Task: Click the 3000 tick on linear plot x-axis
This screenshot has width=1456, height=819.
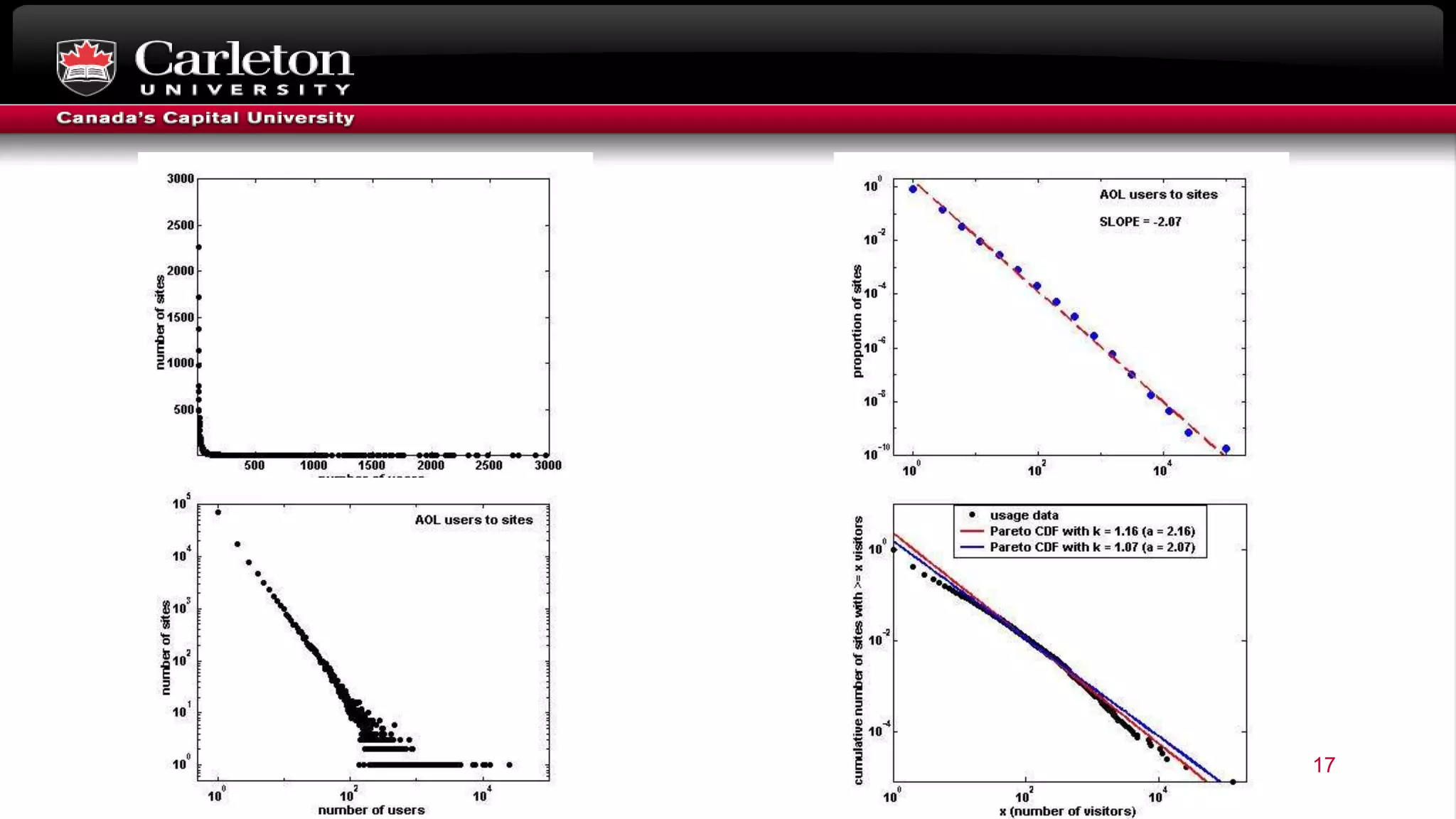Action: click(x=547, y=466)
